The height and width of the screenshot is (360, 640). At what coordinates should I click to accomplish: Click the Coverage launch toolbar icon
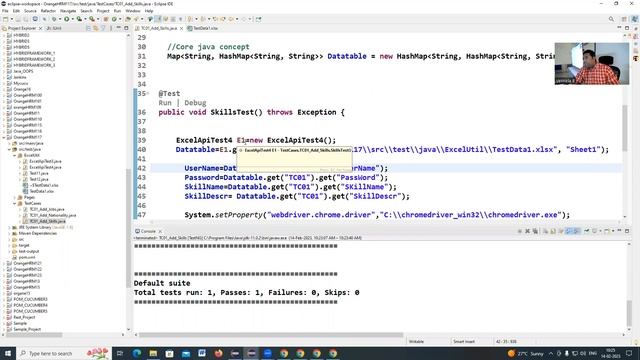click(x=80, y=19)
